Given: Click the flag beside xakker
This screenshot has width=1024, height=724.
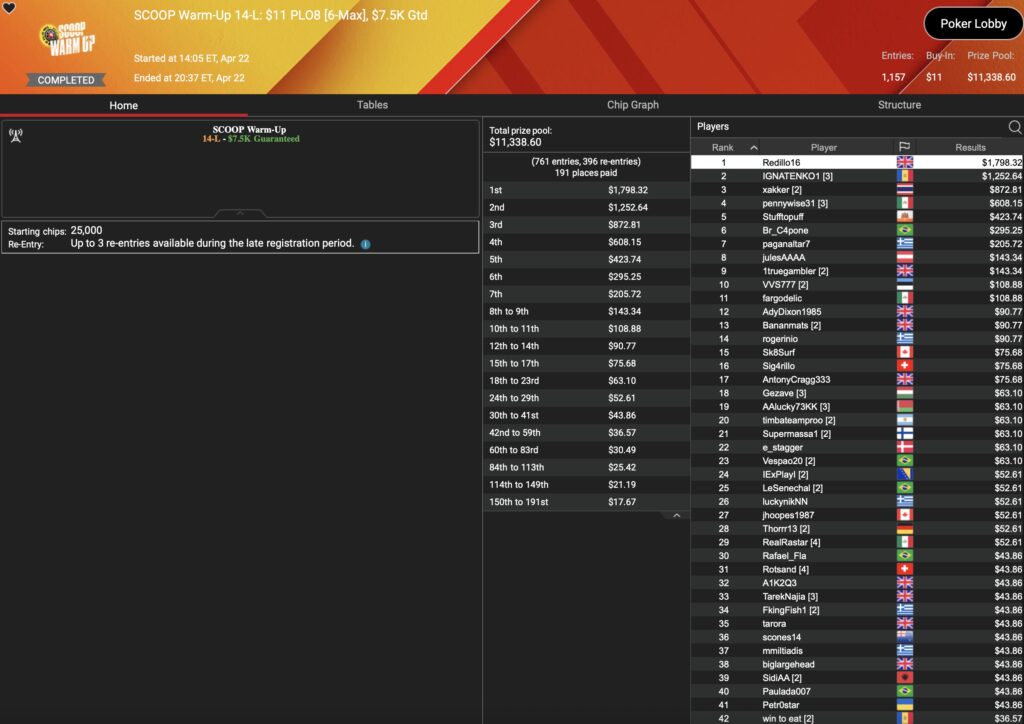Looking at the screenshot, I should pos(904,189).
